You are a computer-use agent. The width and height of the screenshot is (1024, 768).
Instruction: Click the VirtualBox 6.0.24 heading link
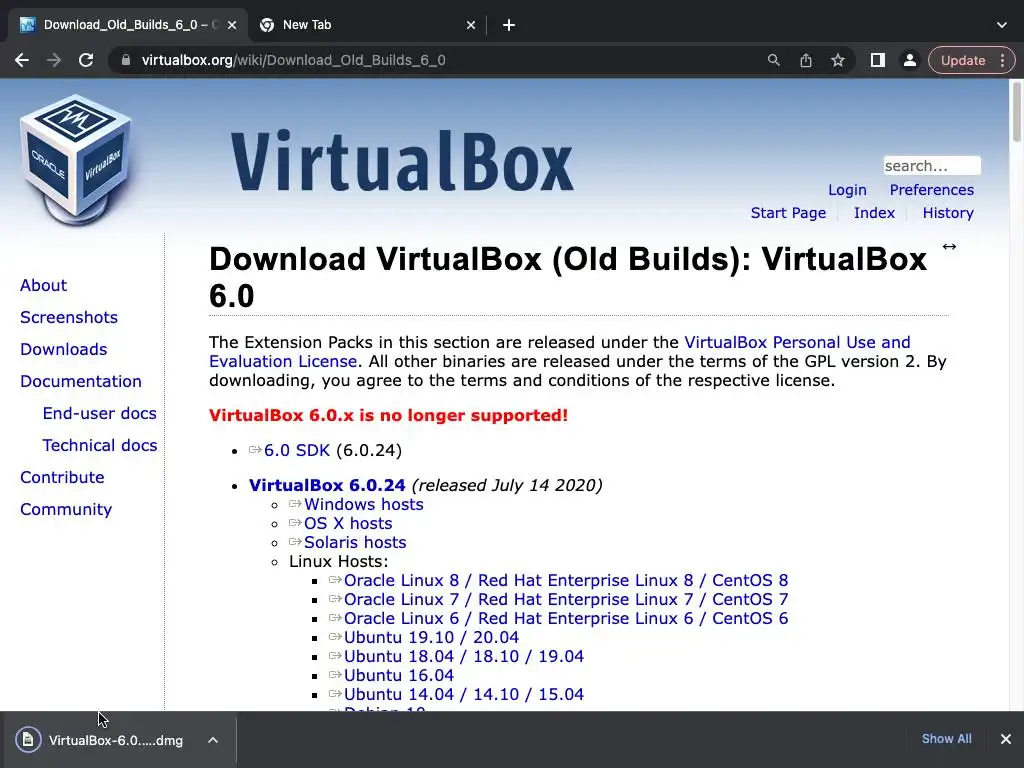tap(327, 485)
